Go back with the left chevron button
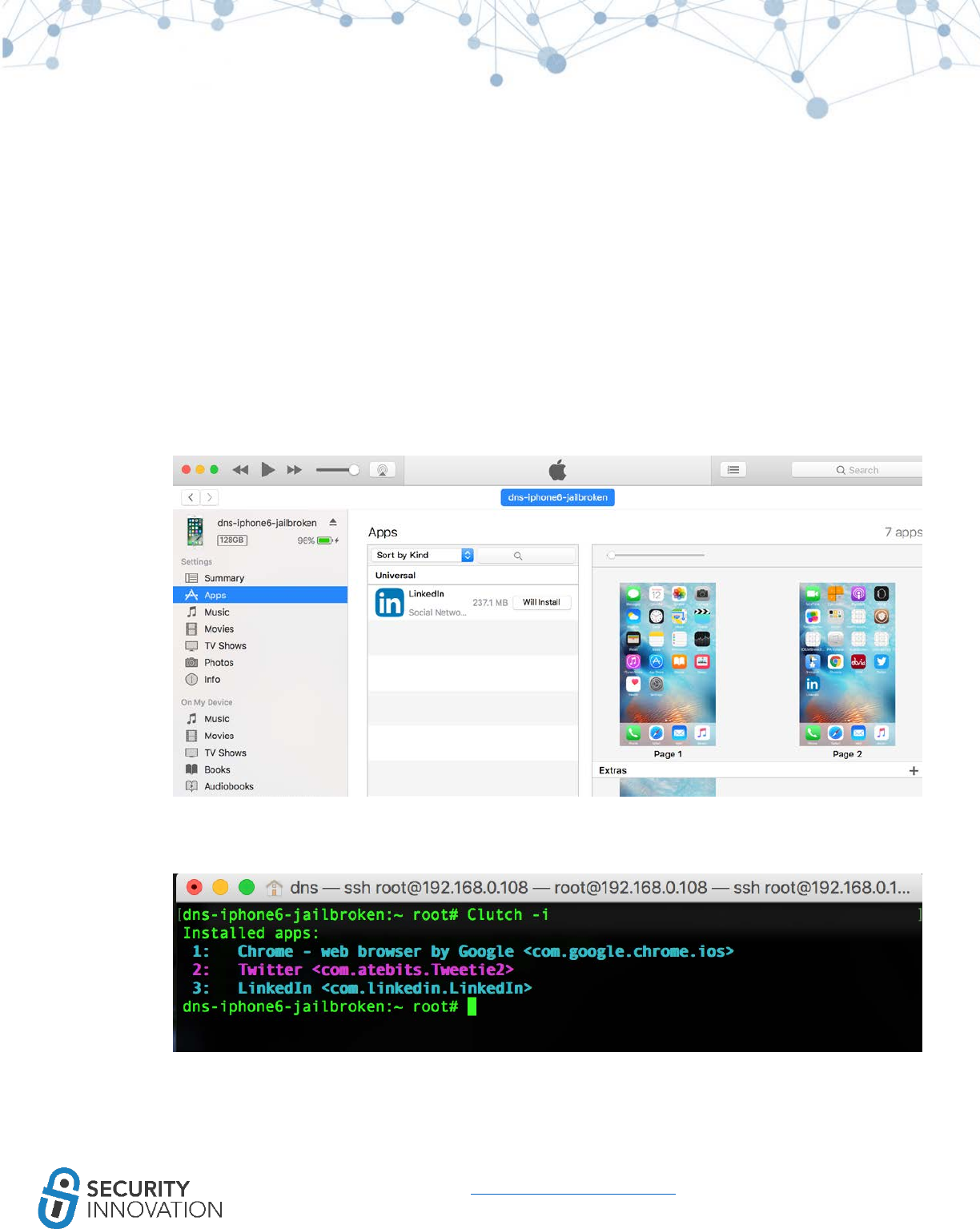 pyautogui.click(x=191, y=497)
